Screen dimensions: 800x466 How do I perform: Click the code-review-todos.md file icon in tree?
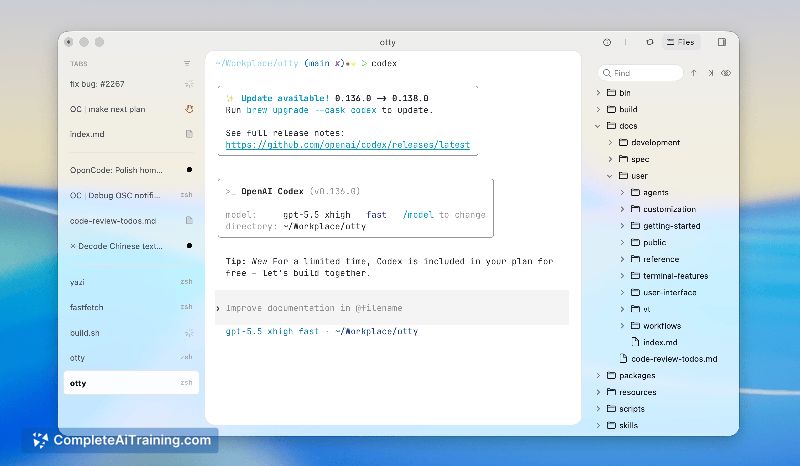click(x=623, y=358)
